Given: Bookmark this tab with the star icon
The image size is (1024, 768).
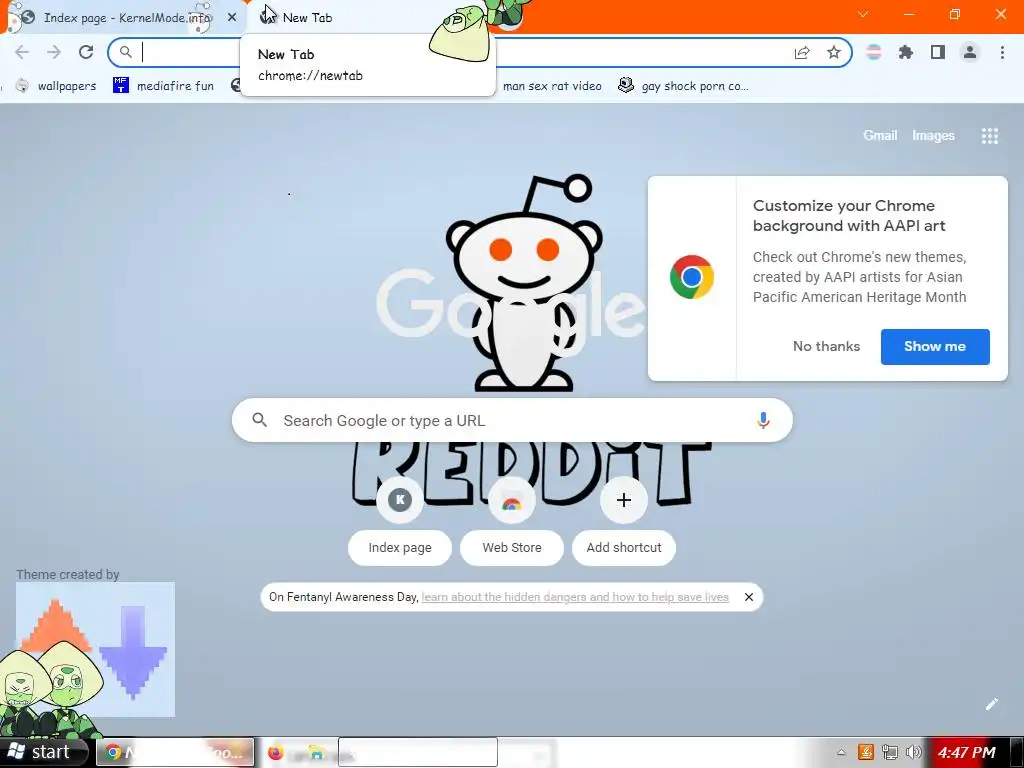Looking at the screenshot, I should pyautogui.click(x=834, y=52).
